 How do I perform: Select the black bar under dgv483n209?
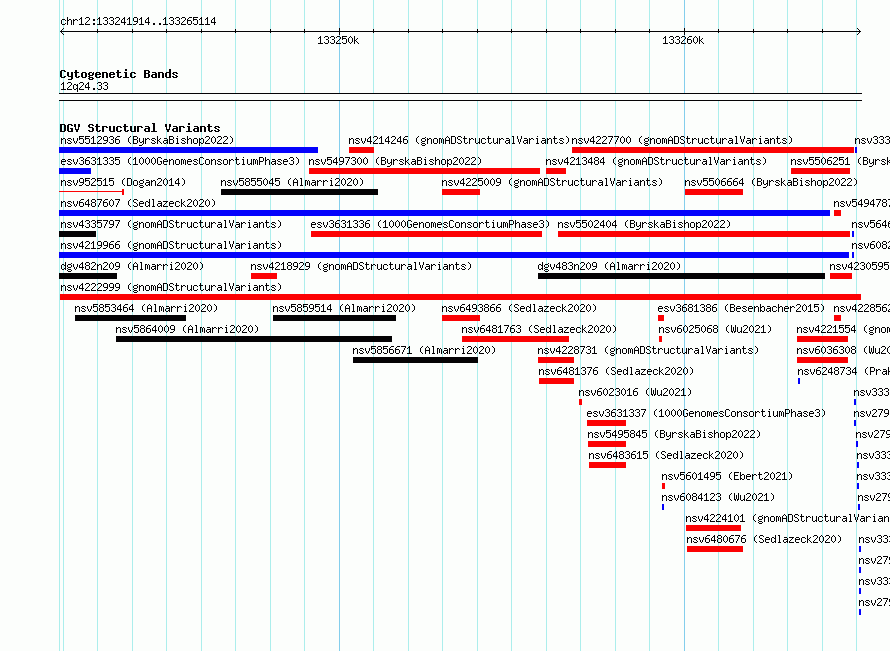(681, 276)
